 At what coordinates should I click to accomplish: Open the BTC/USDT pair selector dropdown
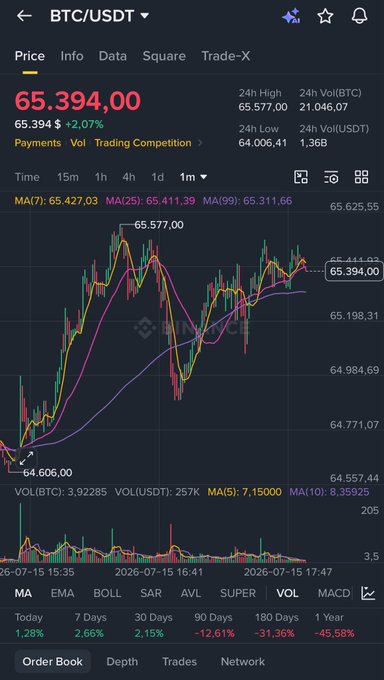(99, 16)
